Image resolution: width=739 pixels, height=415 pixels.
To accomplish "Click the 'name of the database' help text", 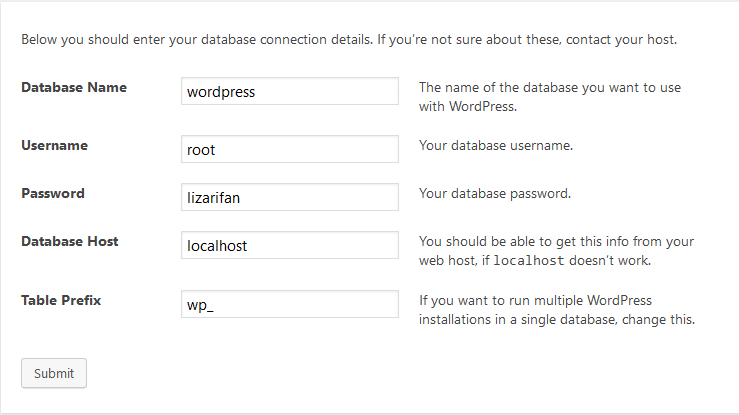I will point(549,88).
